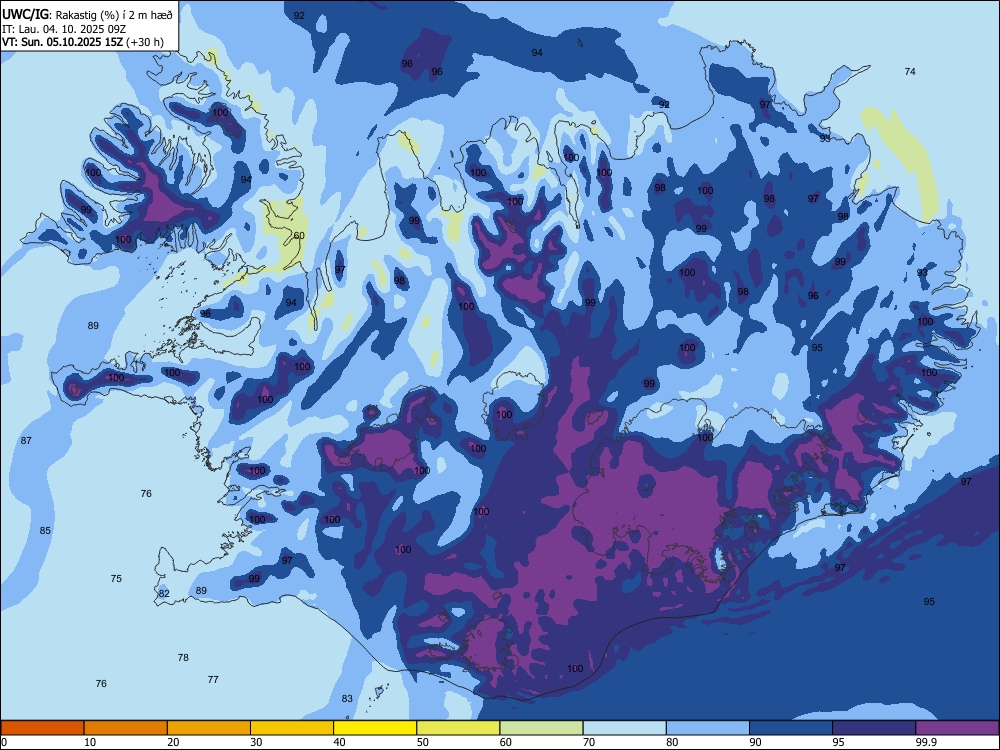Screen dimensions: 1000x750
Task: Select the "82" value on the southwest peninsula
Action: click(165, 593)
